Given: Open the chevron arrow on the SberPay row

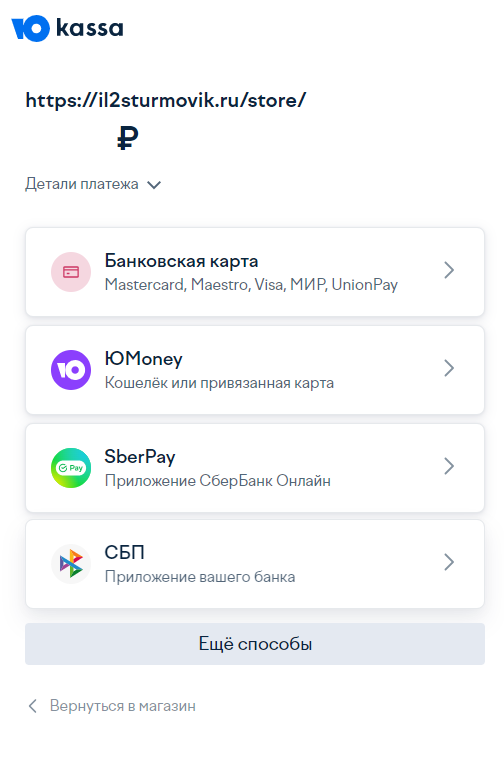Looking at the screenshot, I should 449,466.
